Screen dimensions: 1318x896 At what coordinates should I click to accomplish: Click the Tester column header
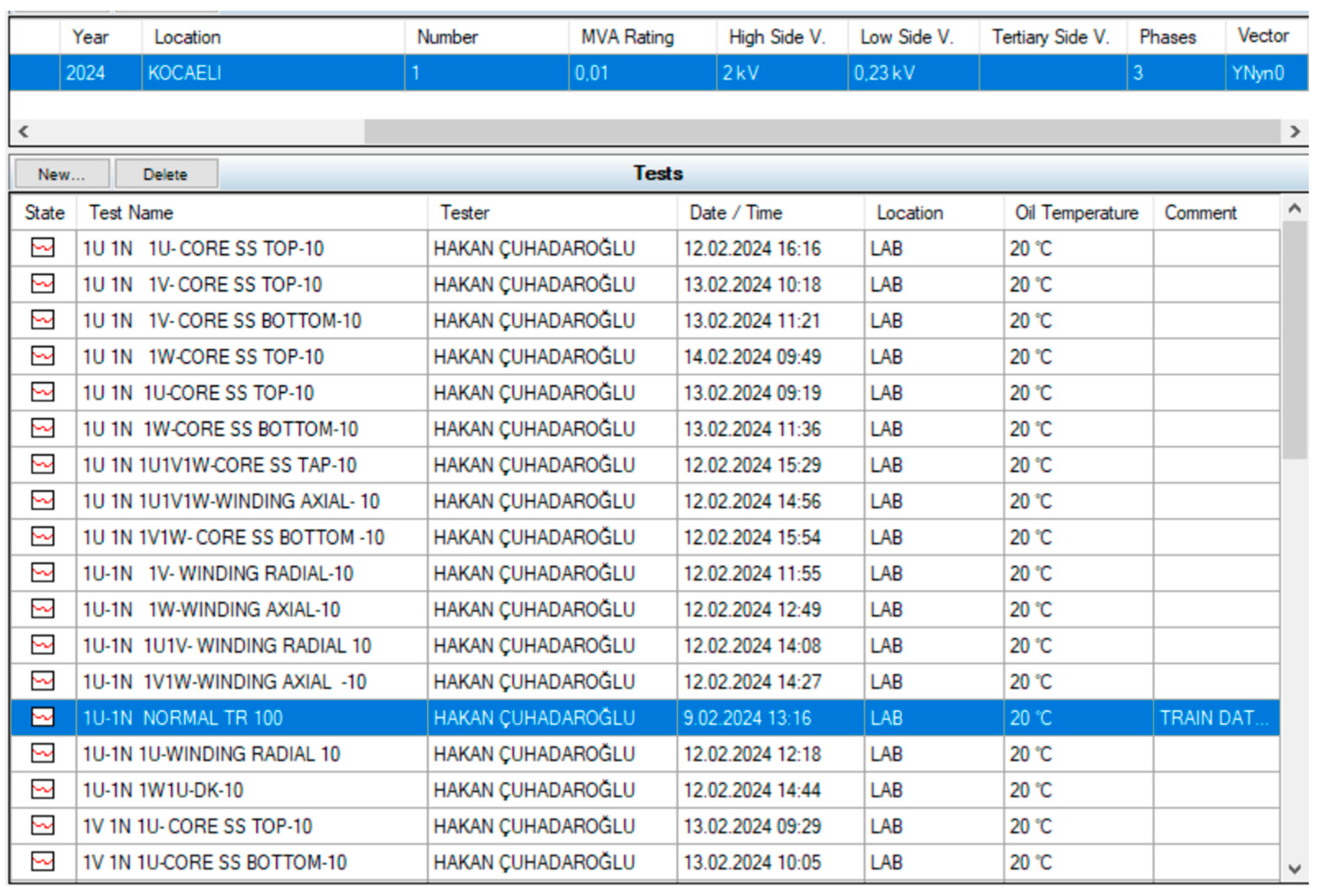click(x=464, y=212)
